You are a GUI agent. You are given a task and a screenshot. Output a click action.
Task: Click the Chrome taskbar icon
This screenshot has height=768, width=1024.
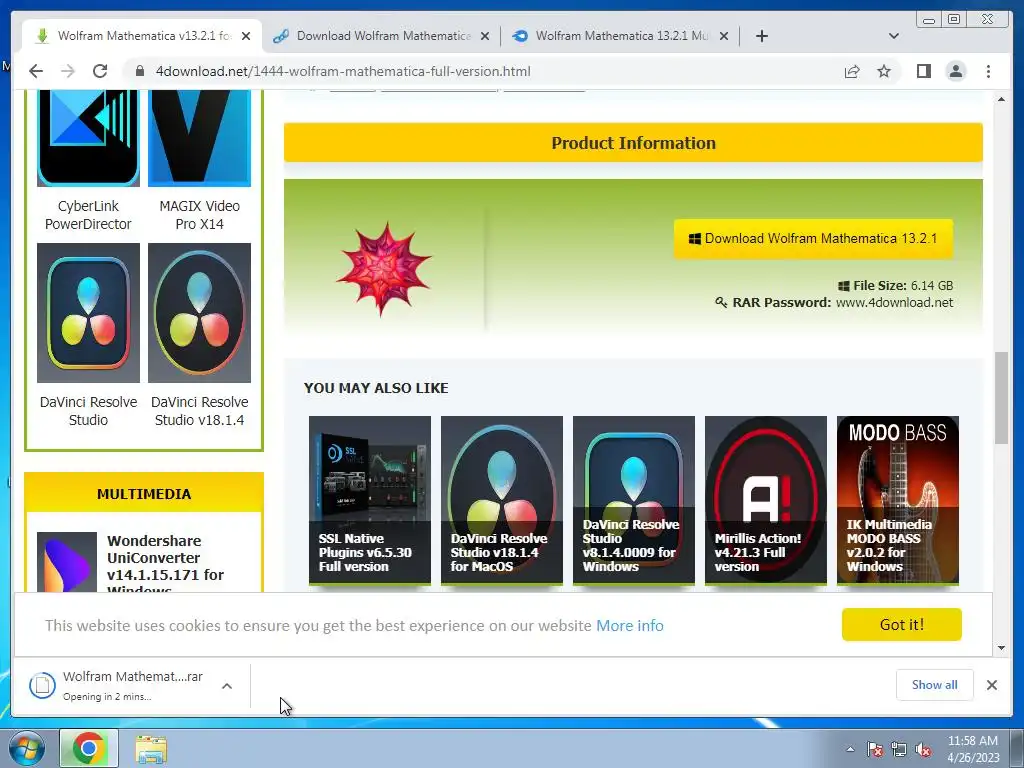[x=89, y=748]
